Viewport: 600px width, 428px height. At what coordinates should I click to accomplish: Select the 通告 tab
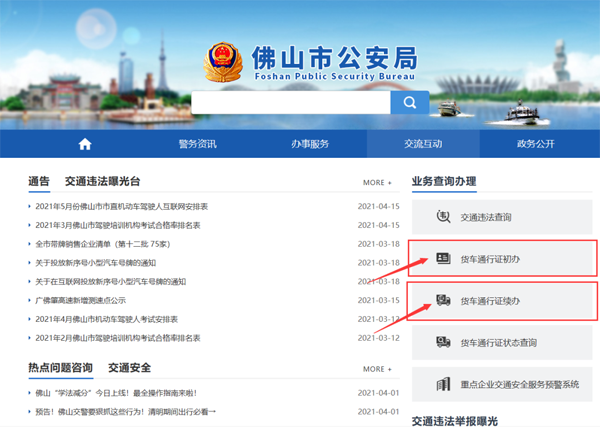point(39,181)
